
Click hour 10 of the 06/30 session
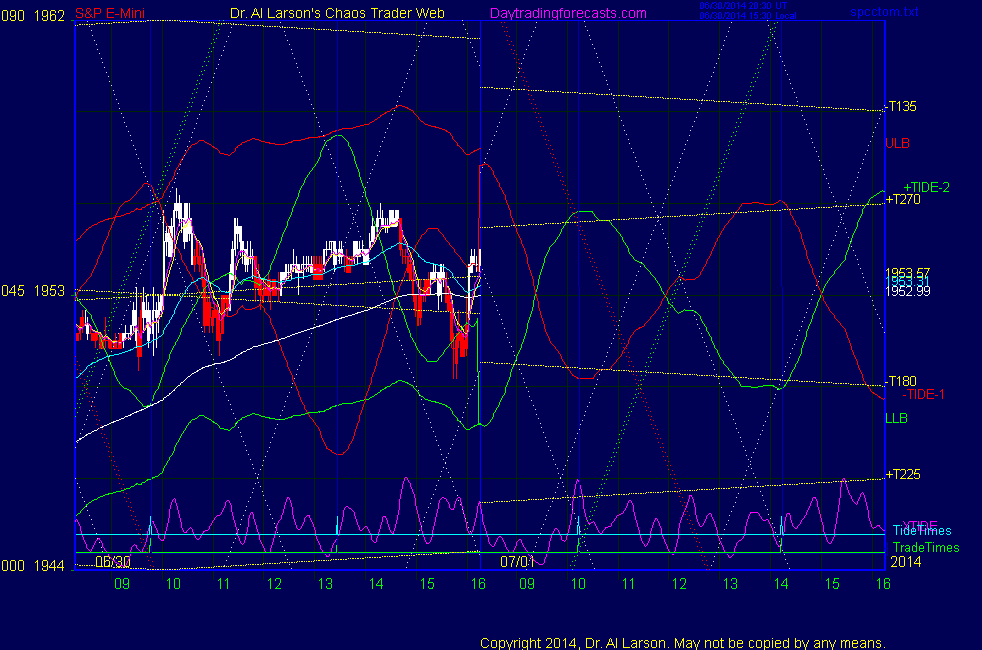tap(173, 584)
